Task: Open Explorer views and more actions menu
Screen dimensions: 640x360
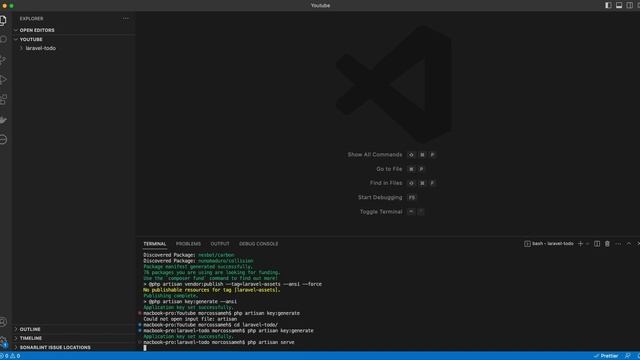Action: point(126,18)
